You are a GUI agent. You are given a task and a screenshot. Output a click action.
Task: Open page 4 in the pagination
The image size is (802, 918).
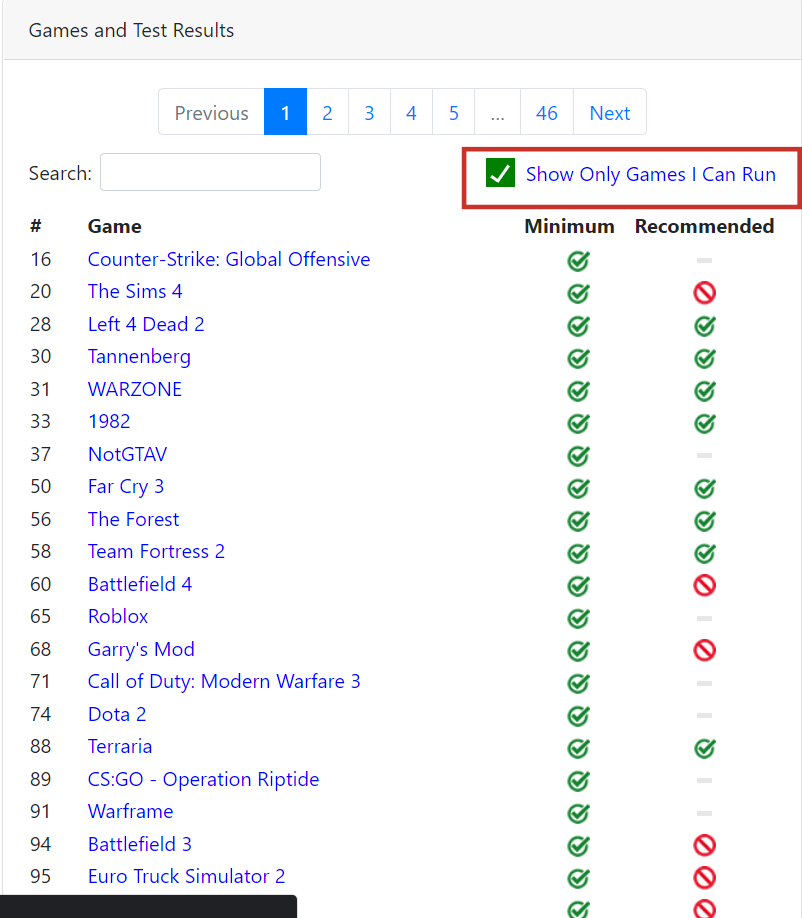click(x=412, y=112)
